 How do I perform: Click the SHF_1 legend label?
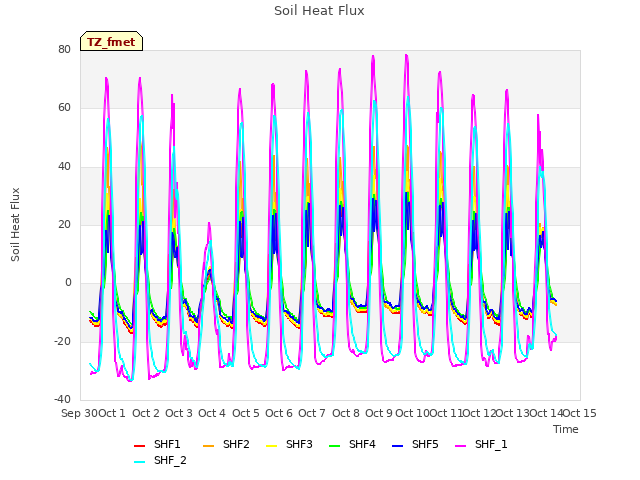491,444
